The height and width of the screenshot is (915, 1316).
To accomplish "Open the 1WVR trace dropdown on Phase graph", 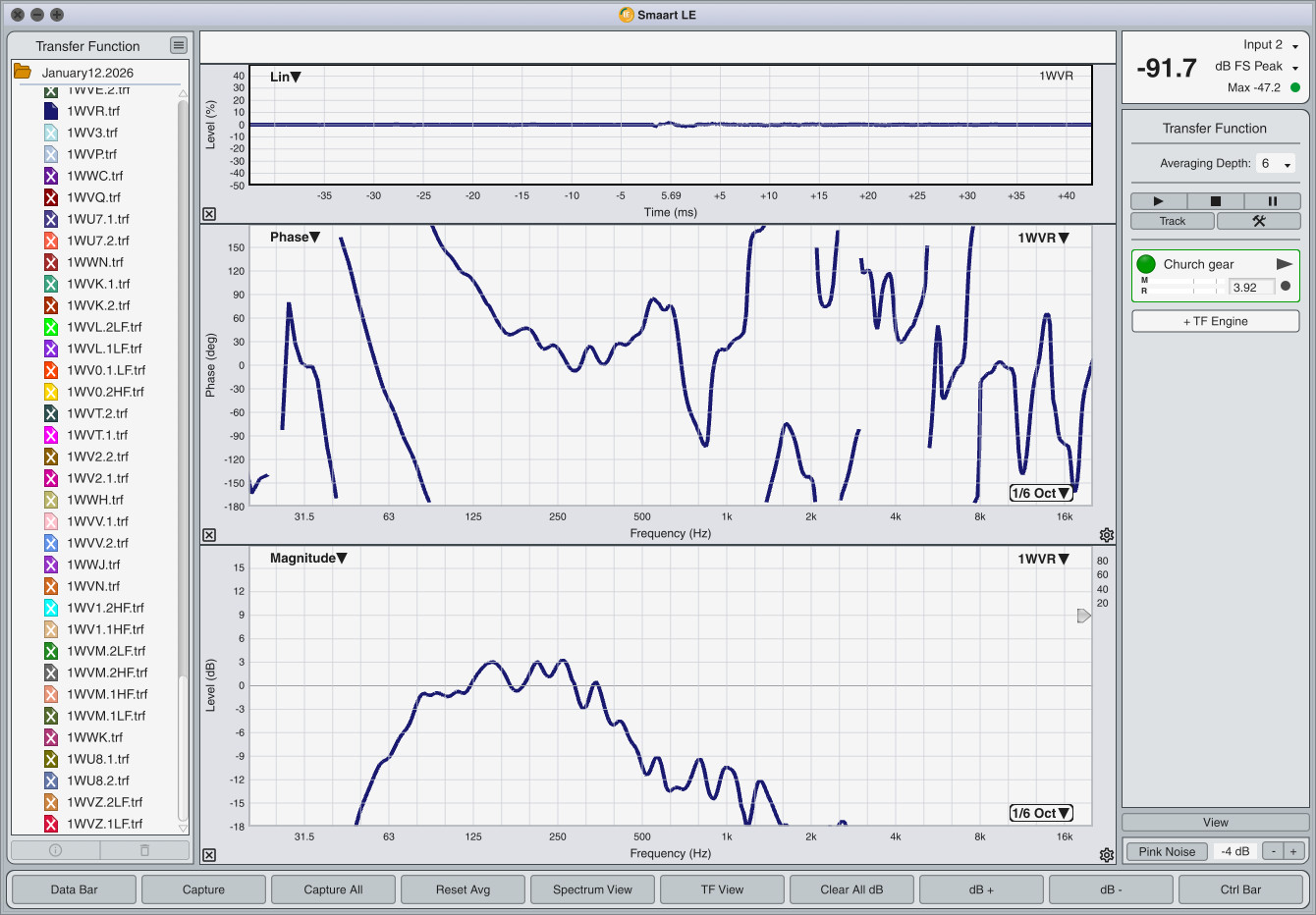I will (x=1043, y=238).
